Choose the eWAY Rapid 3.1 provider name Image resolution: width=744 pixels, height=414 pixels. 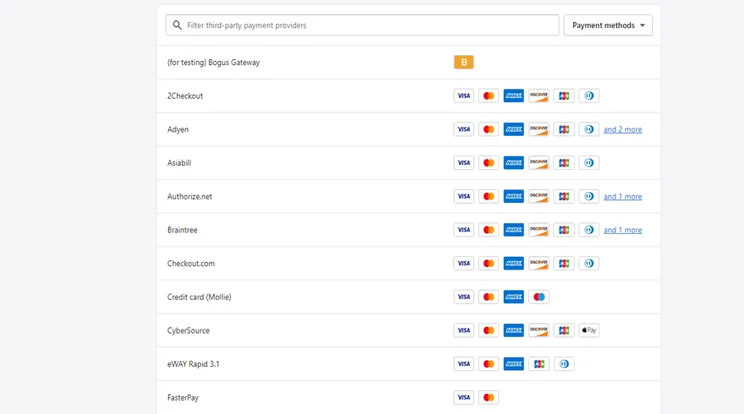coord(193,364)
